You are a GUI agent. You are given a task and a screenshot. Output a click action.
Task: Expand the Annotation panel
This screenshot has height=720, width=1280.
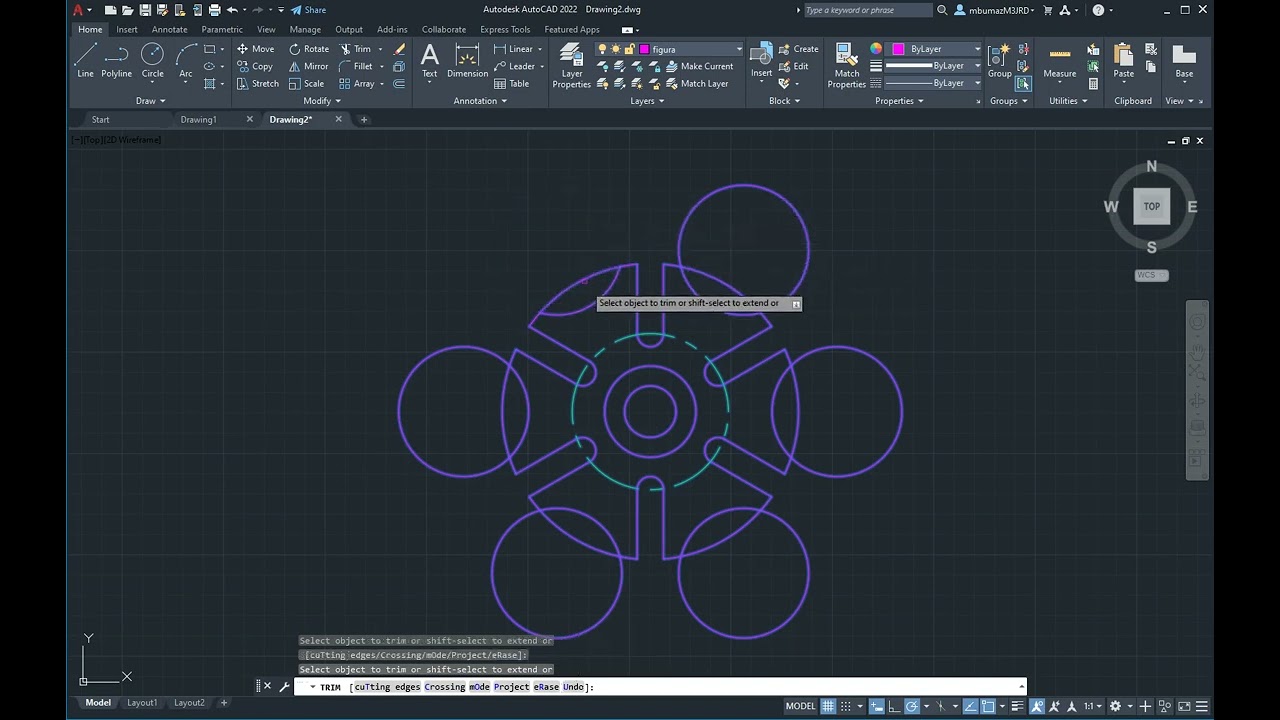pos(481,101)
